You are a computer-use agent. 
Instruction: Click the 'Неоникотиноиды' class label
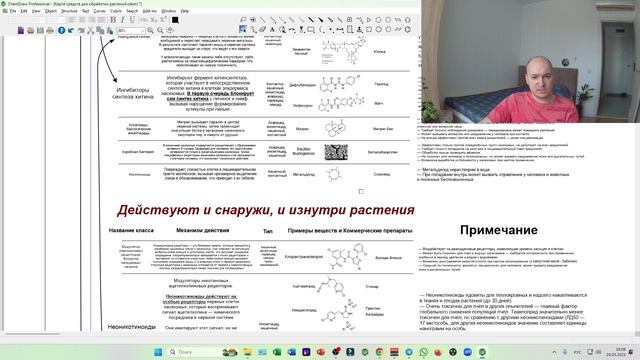(131, 327)
